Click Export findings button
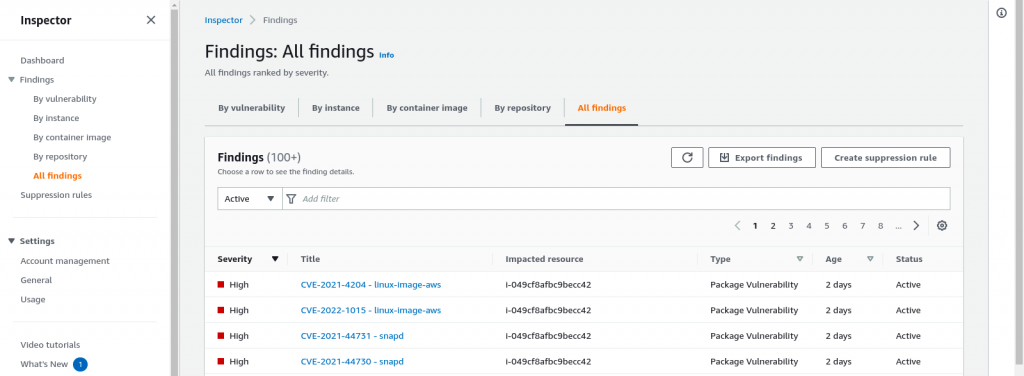 [761, 157]
